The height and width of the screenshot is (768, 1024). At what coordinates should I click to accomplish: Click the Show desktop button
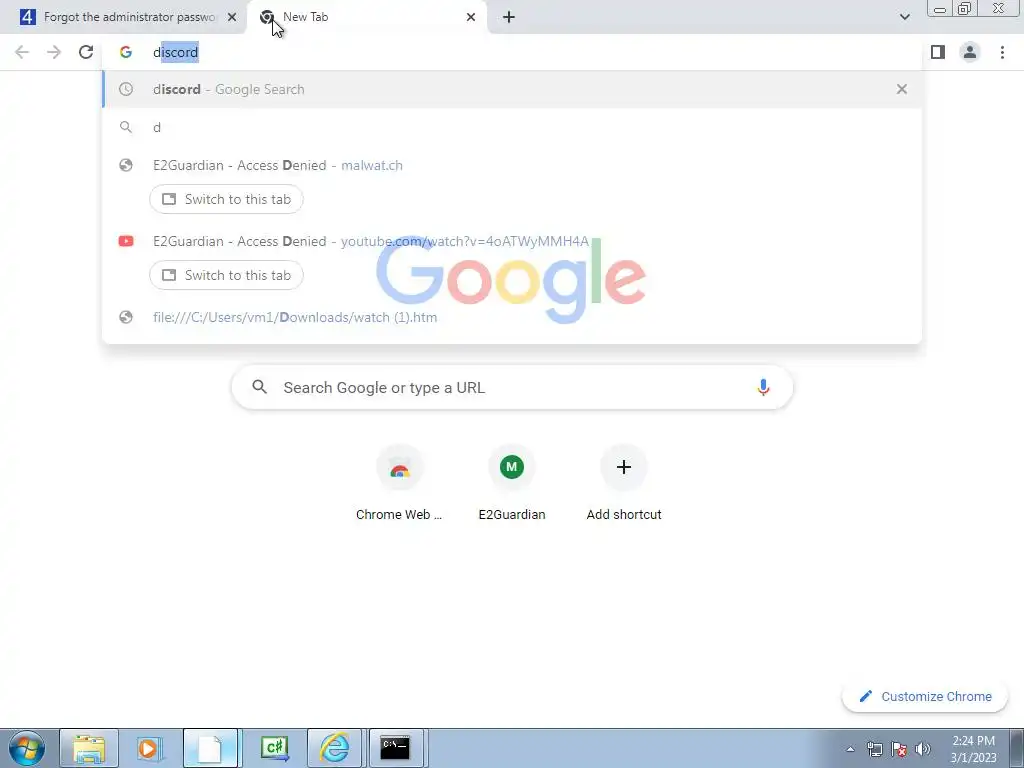point(1016,748)
